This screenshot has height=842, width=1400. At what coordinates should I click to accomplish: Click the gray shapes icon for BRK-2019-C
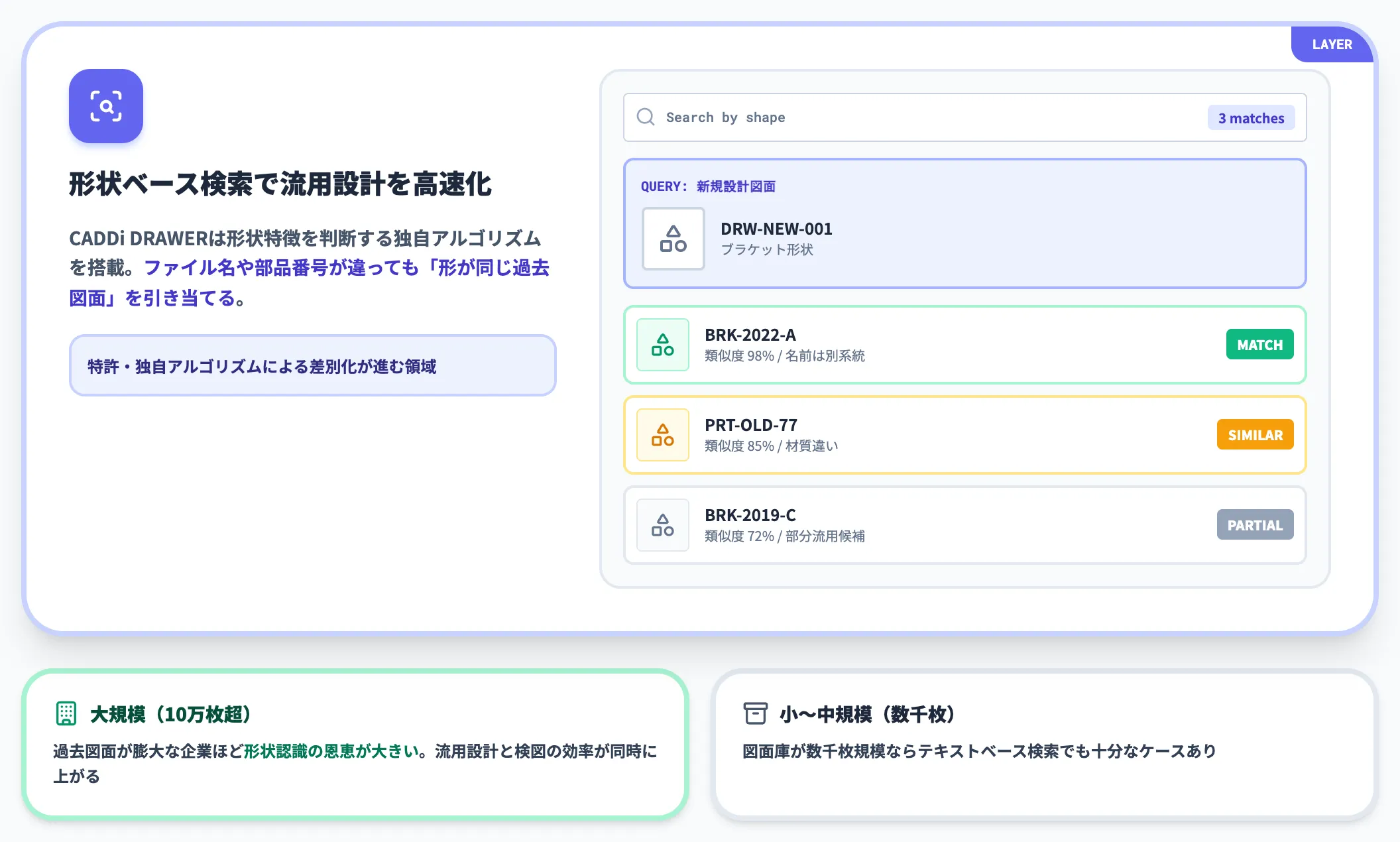[663, 525]
